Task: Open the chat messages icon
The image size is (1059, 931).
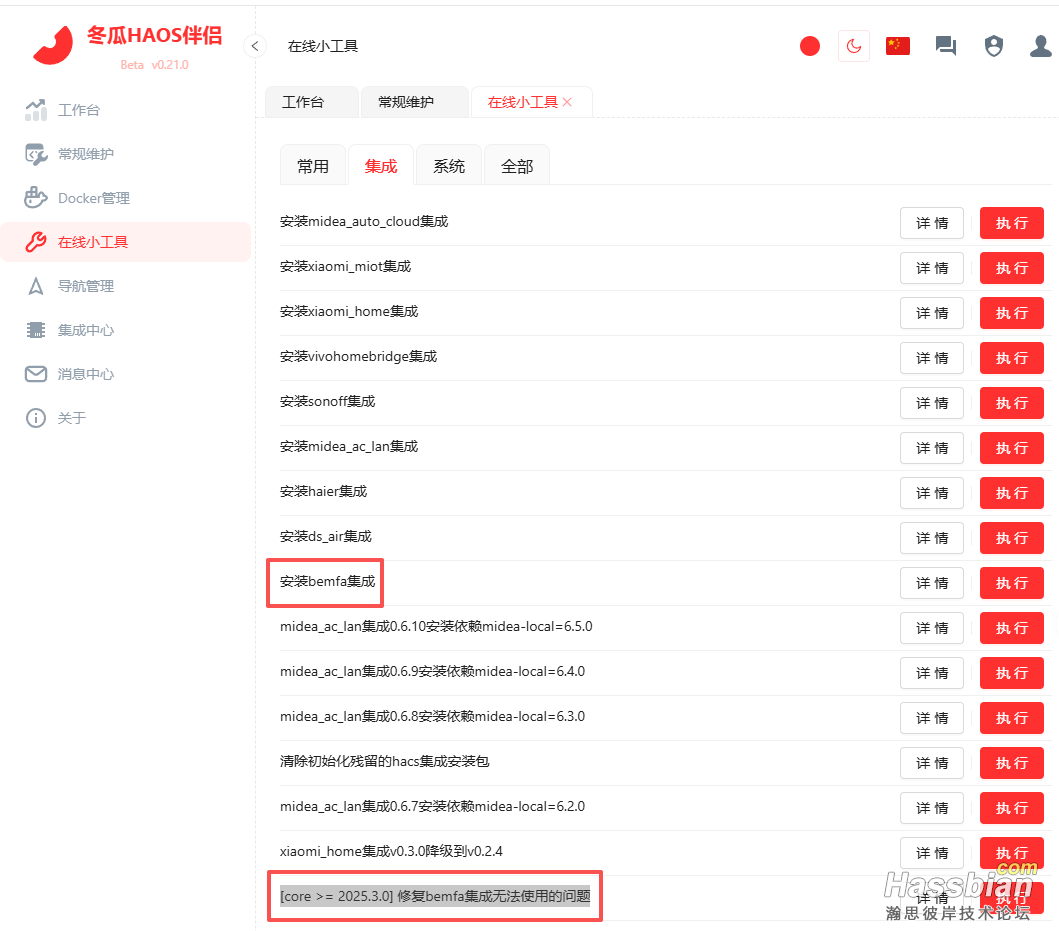Action: point(946,46)
